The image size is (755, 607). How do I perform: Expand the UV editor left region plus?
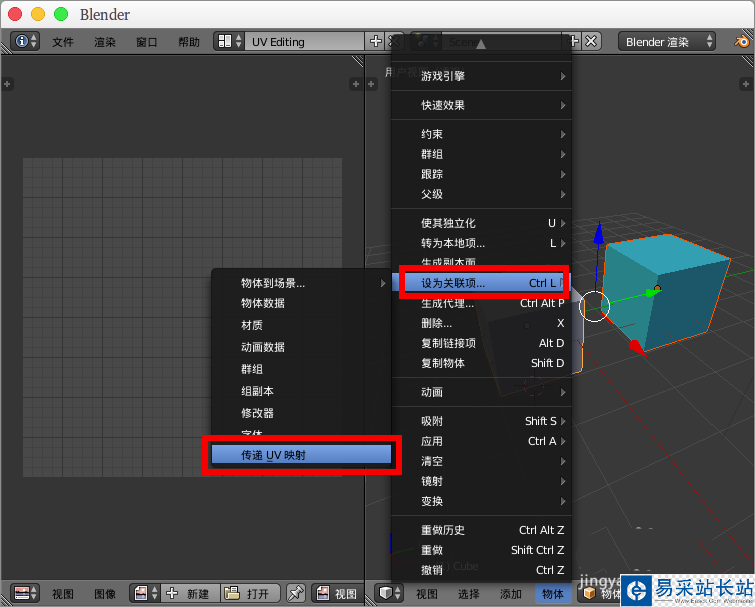(x=7, y=84)
